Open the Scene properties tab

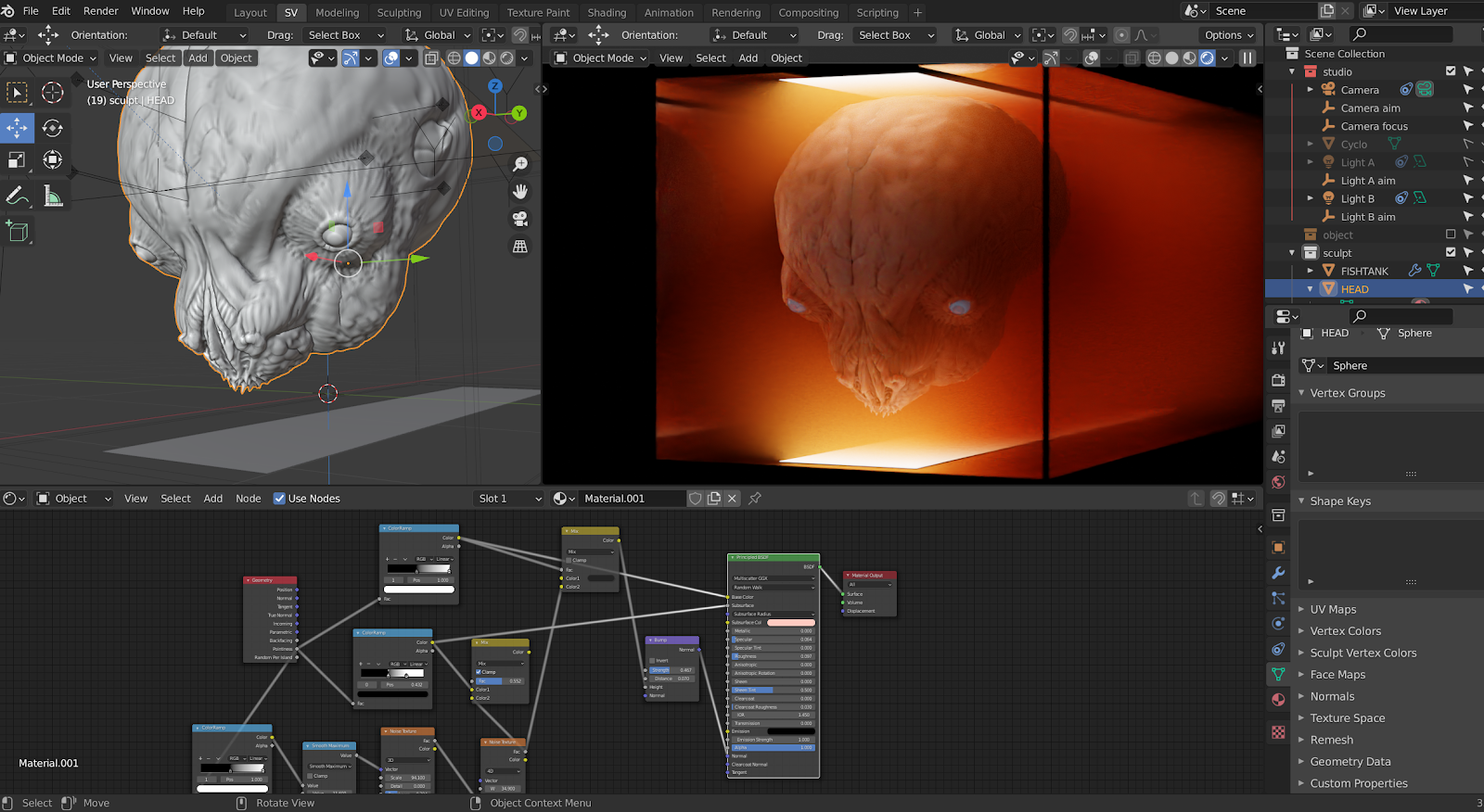tap(1278, 457)
